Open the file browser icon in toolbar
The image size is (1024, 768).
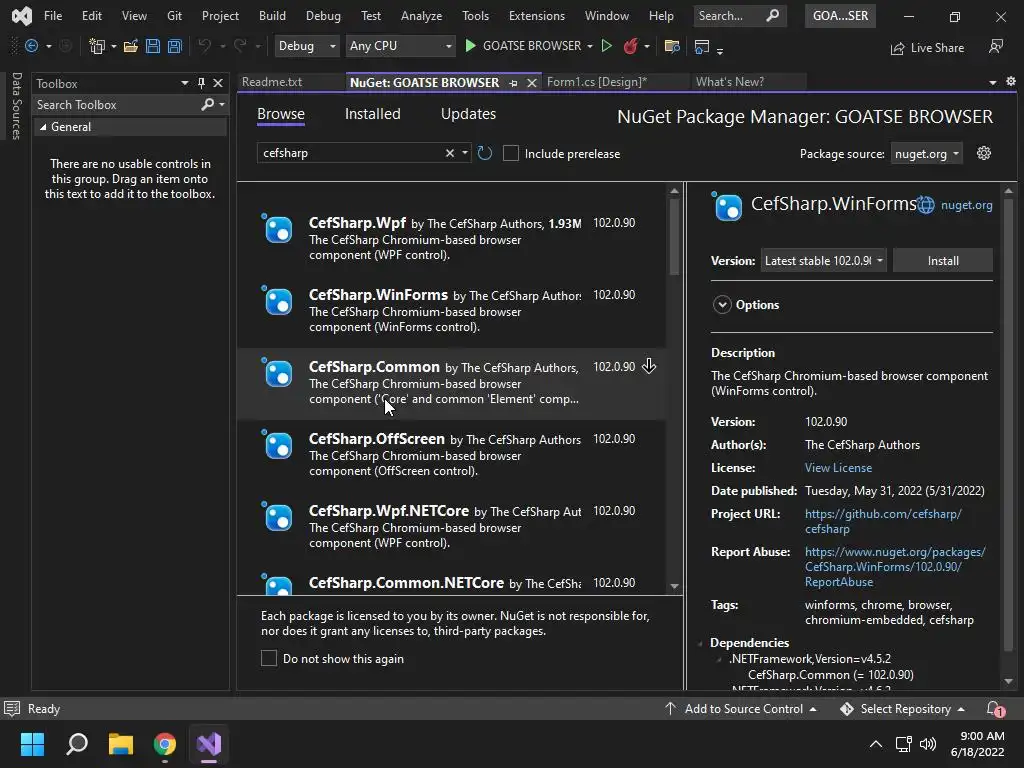point(671,46)
